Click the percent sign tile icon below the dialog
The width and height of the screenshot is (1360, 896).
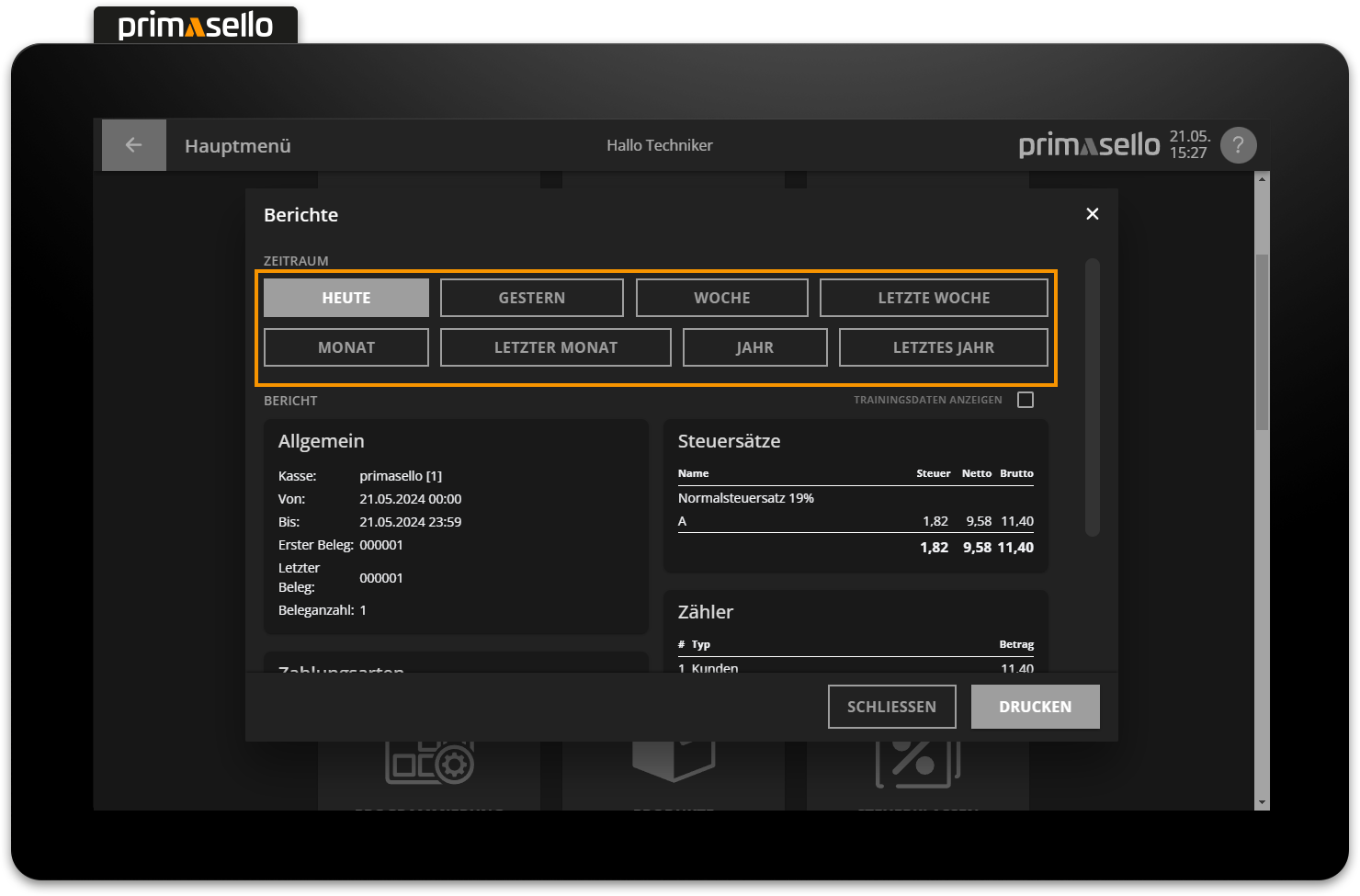pyautogui.click(x=916, y=762)
